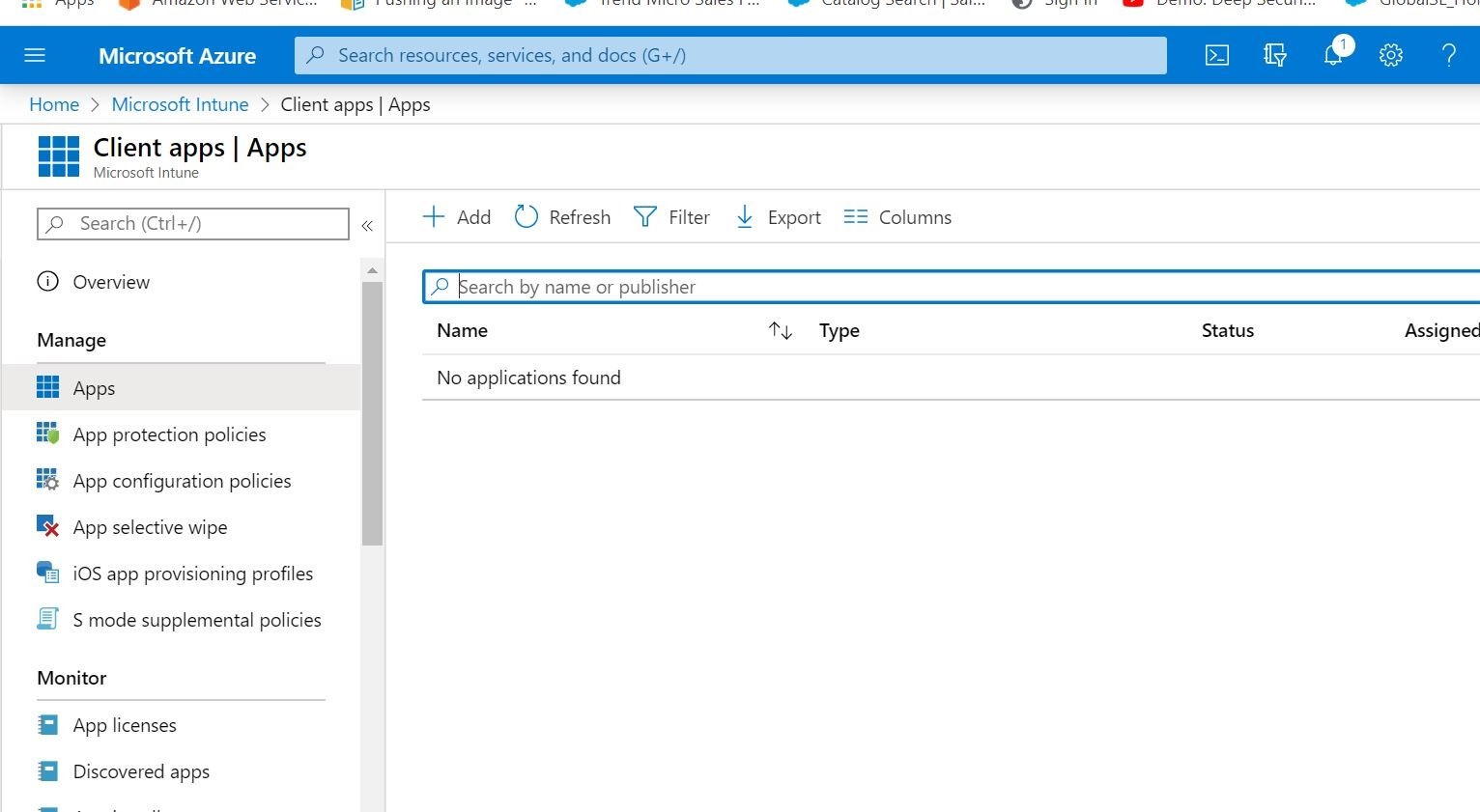Open the Help question mark
The height and width of the screenshot is (812, 1480).
(1449, 55)
